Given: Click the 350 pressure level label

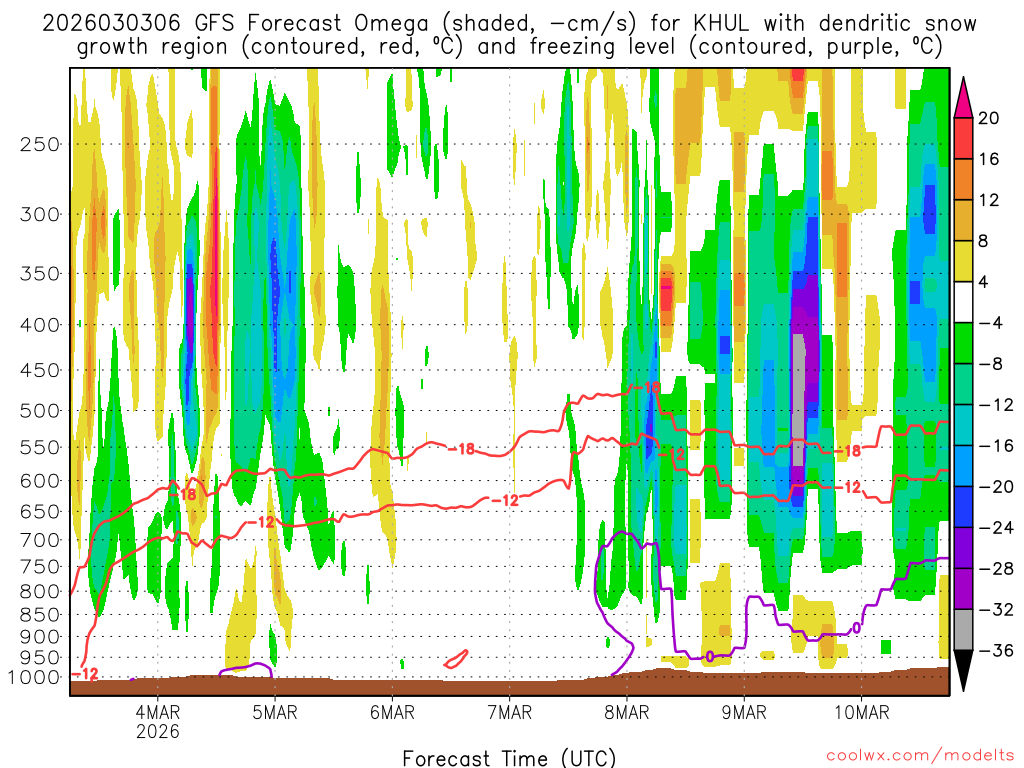Looking at the screenshot, I should click(x=40, y=274).
